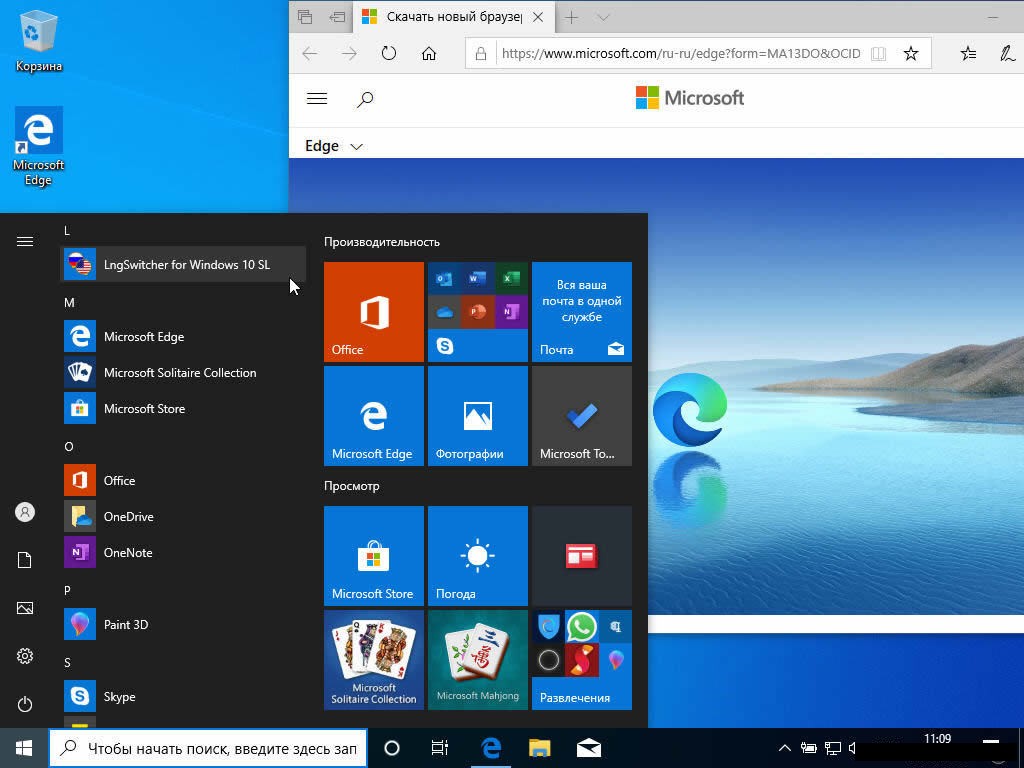
Task: Click the volume speaker tray icon
Action: pos(852,748)
